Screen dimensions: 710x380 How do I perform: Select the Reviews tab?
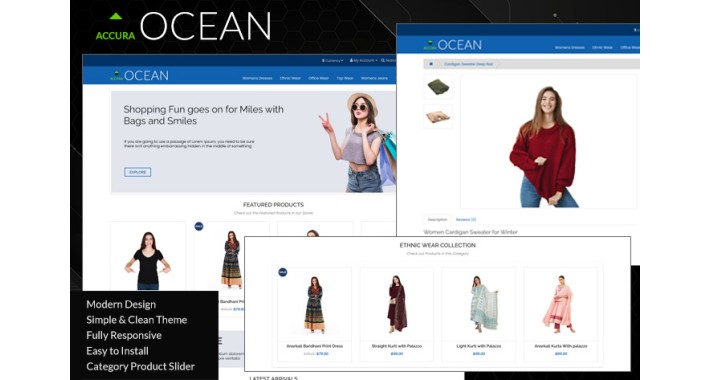point(465,220)
